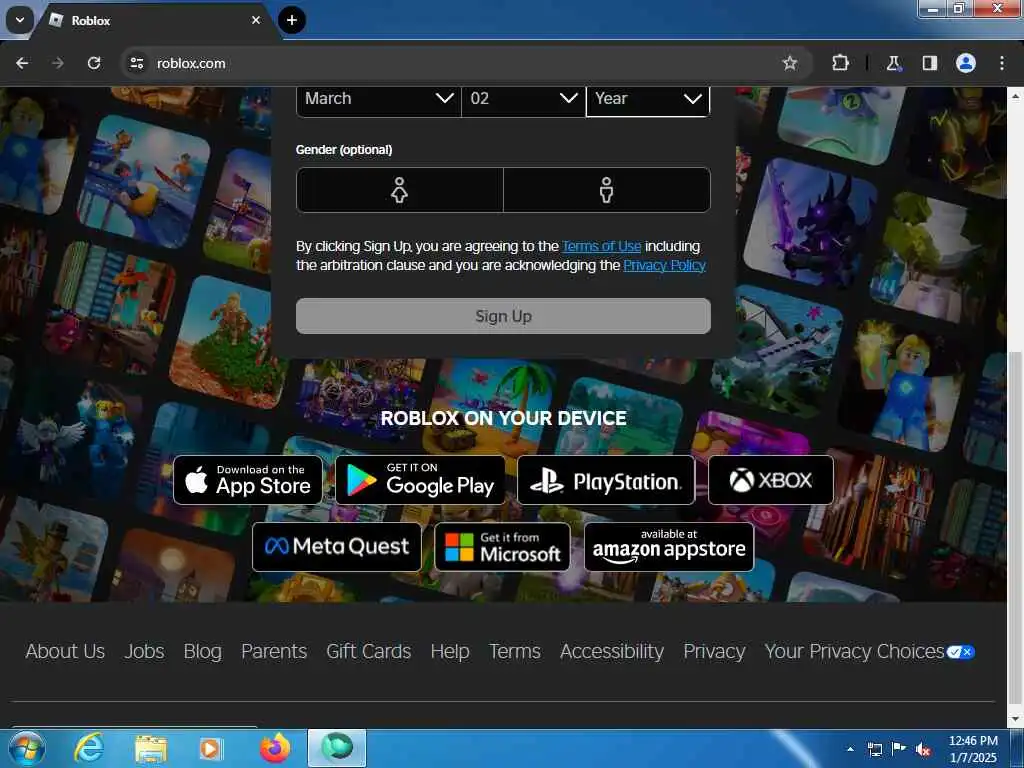The image size is (1024, 768).
Task: Open the Jobs footer link
Action: (144, 651)
